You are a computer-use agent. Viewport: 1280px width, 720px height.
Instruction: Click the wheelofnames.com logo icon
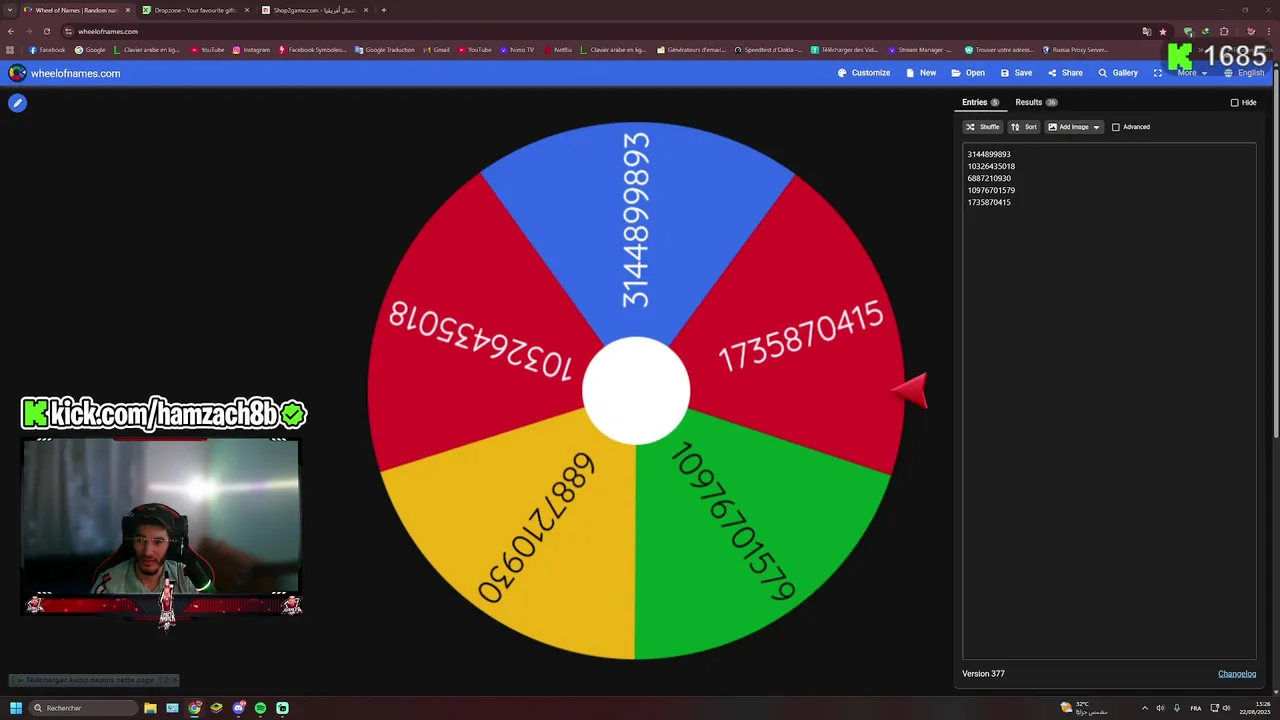[17, 73]
